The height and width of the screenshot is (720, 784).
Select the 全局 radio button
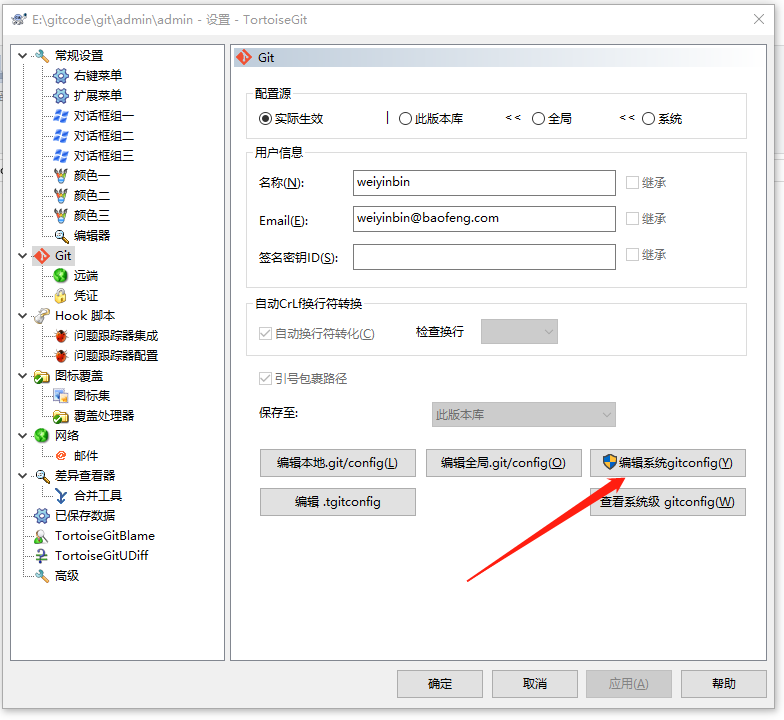[x=538, y=118]
